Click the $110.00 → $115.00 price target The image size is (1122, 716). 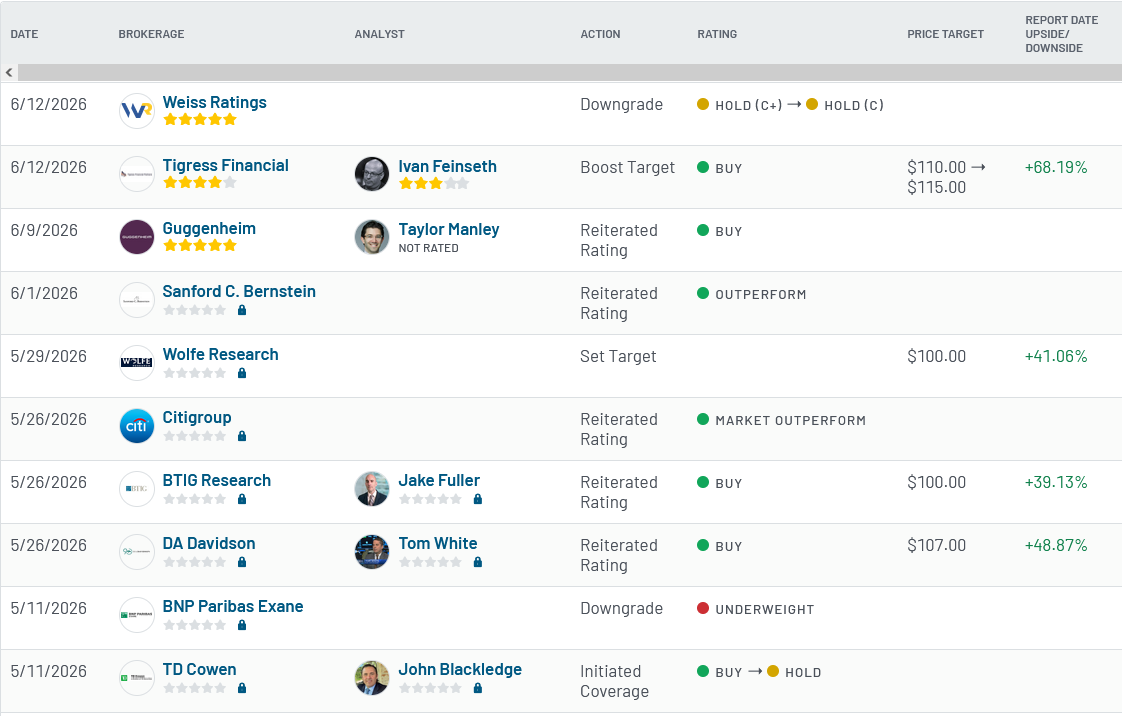(946, 177)
